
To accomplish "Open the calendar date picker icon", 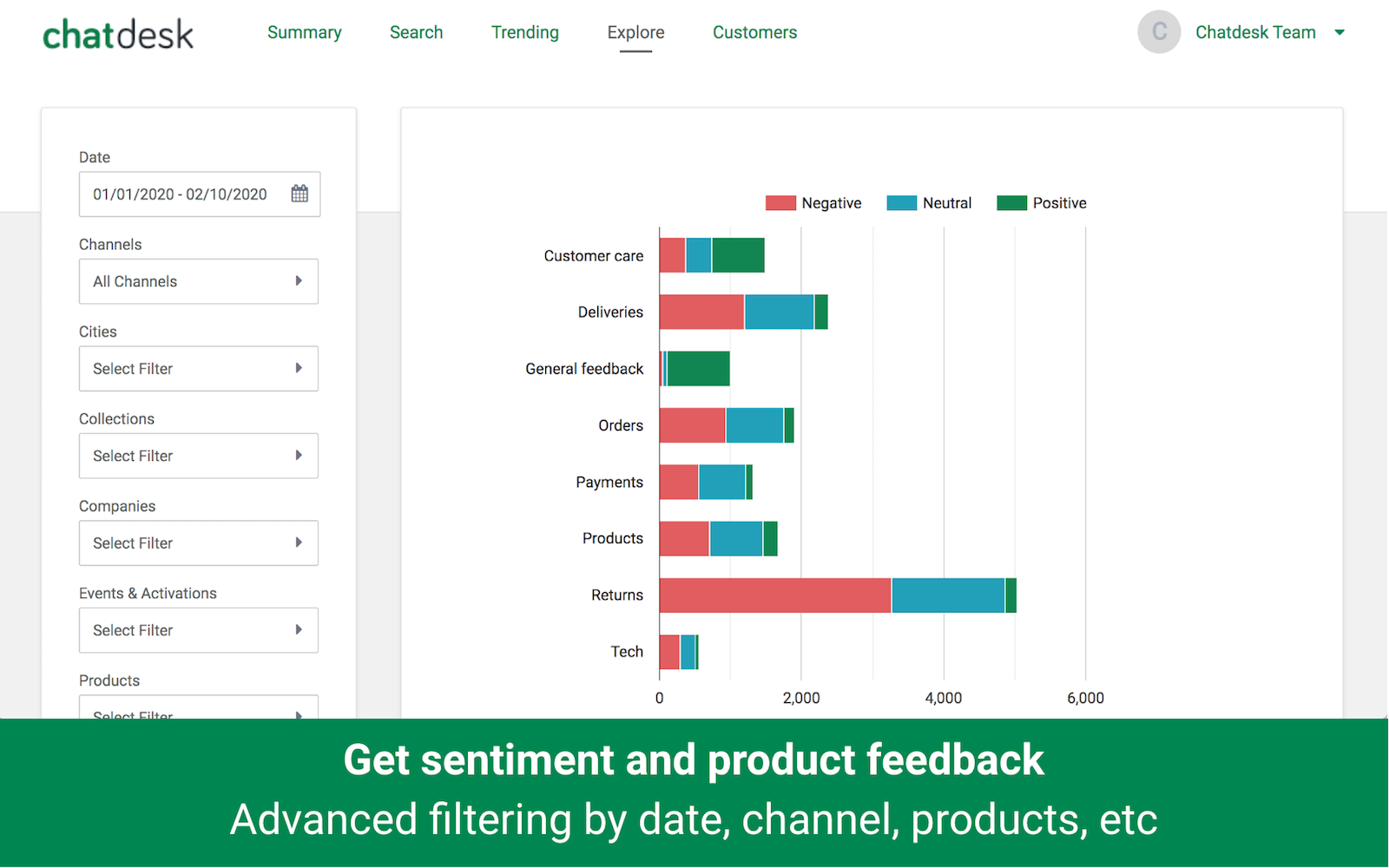I will point(300,194).
